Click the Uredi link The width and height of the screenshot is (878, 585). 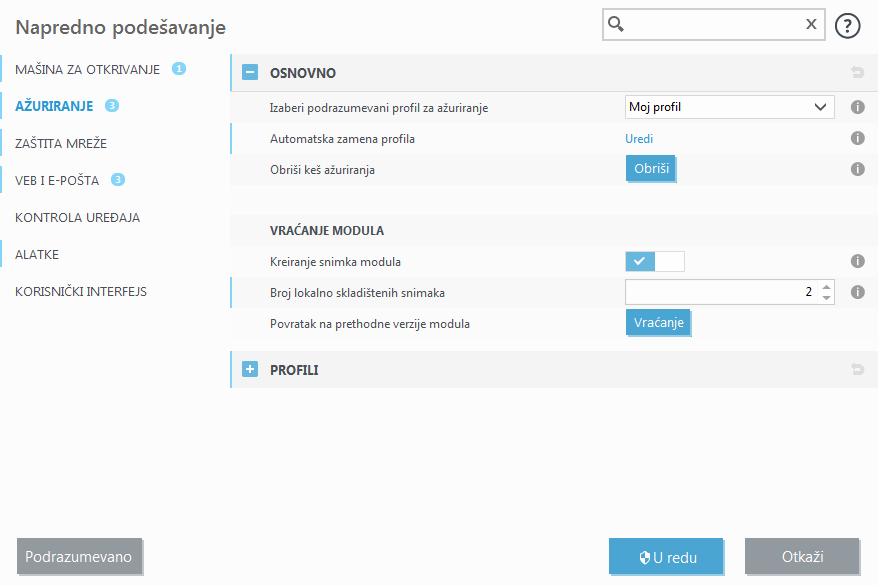(x=639, y=139)
